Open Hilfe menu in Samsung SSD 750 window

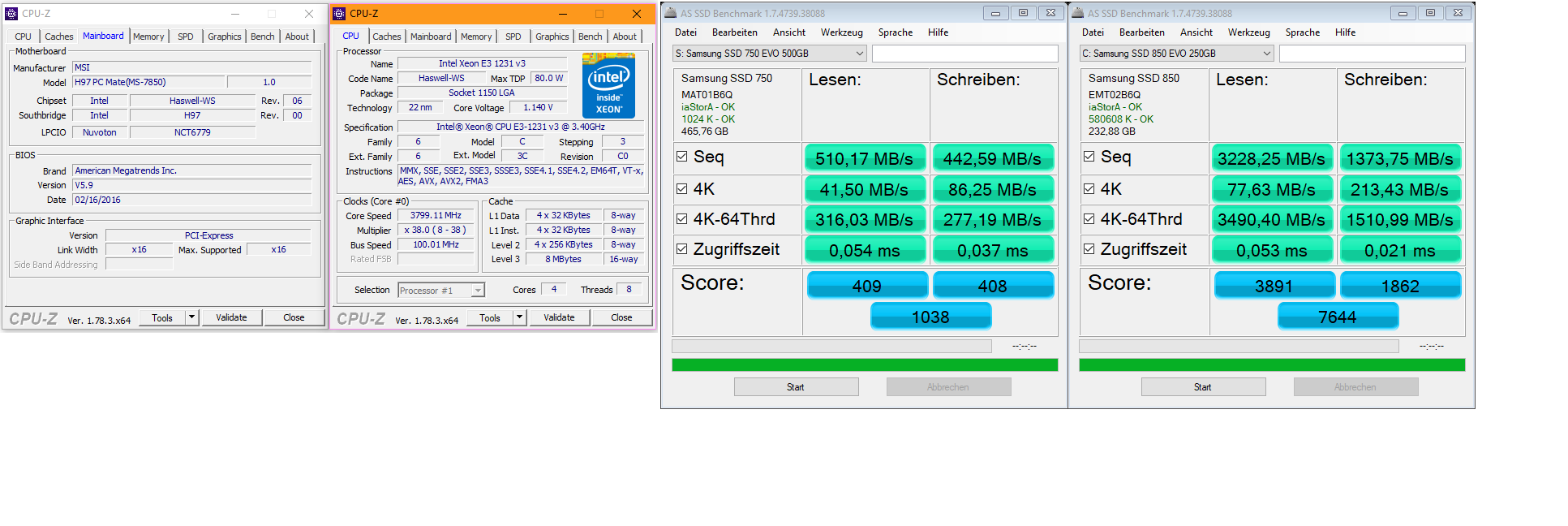(939, 32)
